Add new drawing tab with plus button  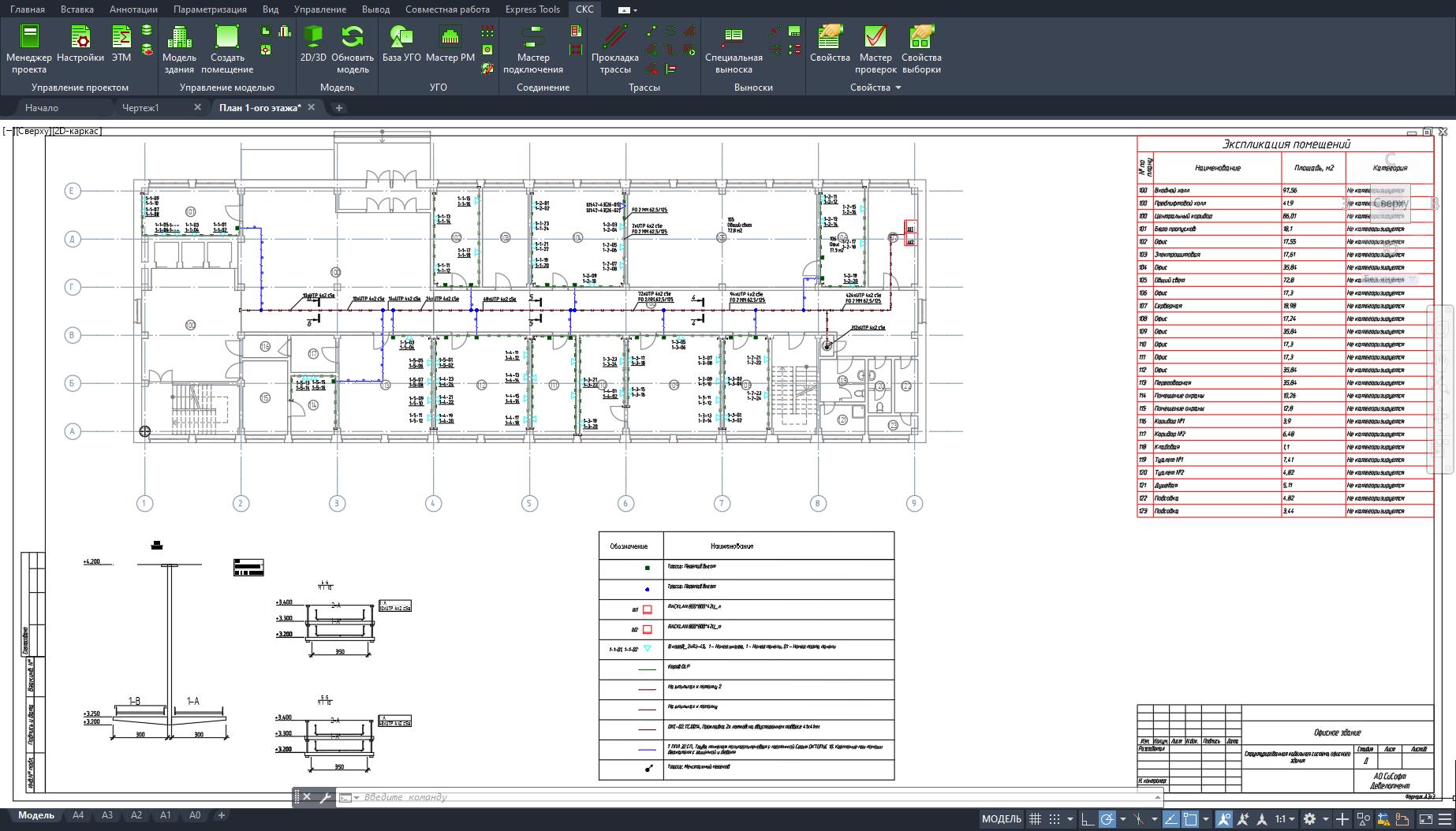(339, 108)
